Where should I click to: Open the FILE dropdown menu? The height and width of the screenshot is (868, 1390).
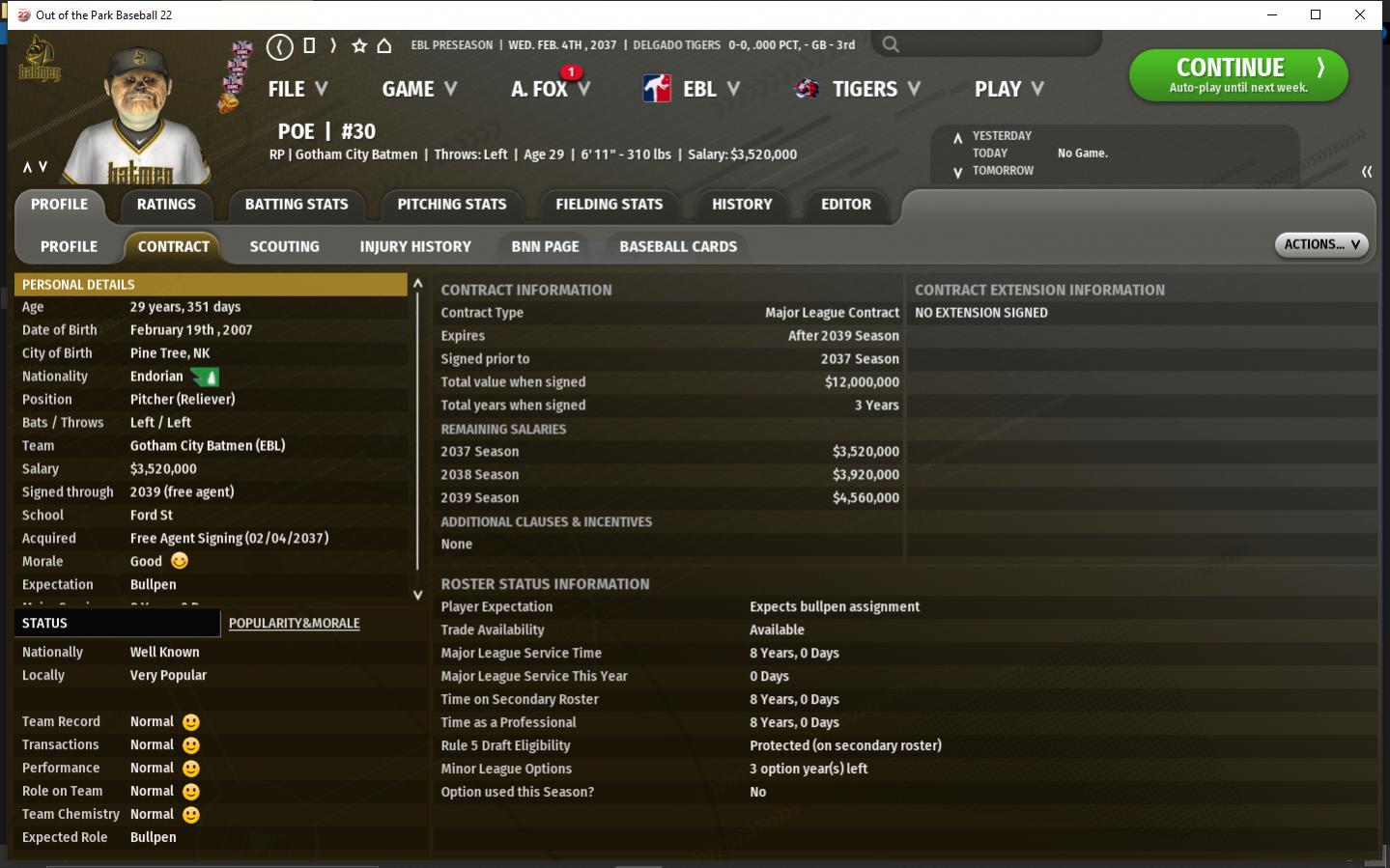tap(298, 89)
